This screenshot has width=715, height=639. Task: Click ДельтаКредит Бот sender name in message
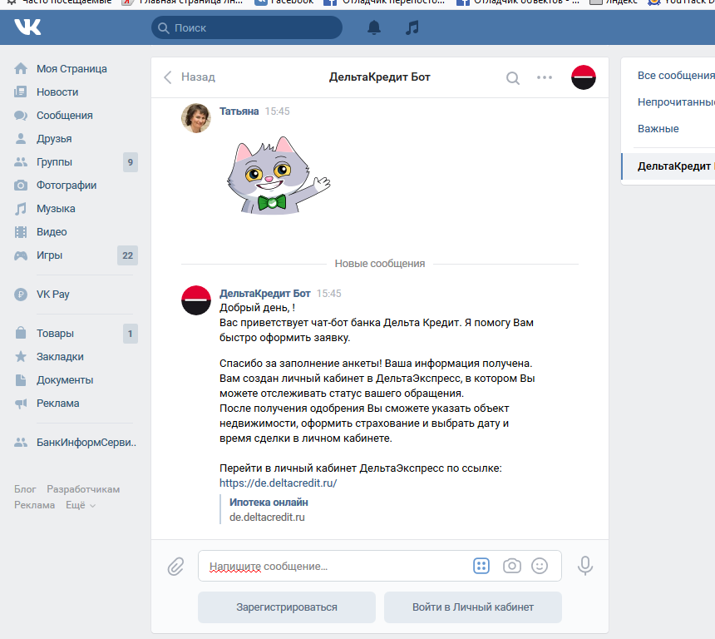click(x=265, y=293)
